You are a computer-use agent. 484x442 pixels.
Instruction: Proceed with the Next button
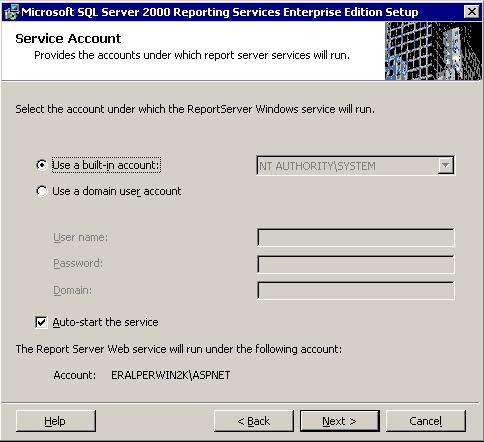pyautogui.click(x=340, y=421)
